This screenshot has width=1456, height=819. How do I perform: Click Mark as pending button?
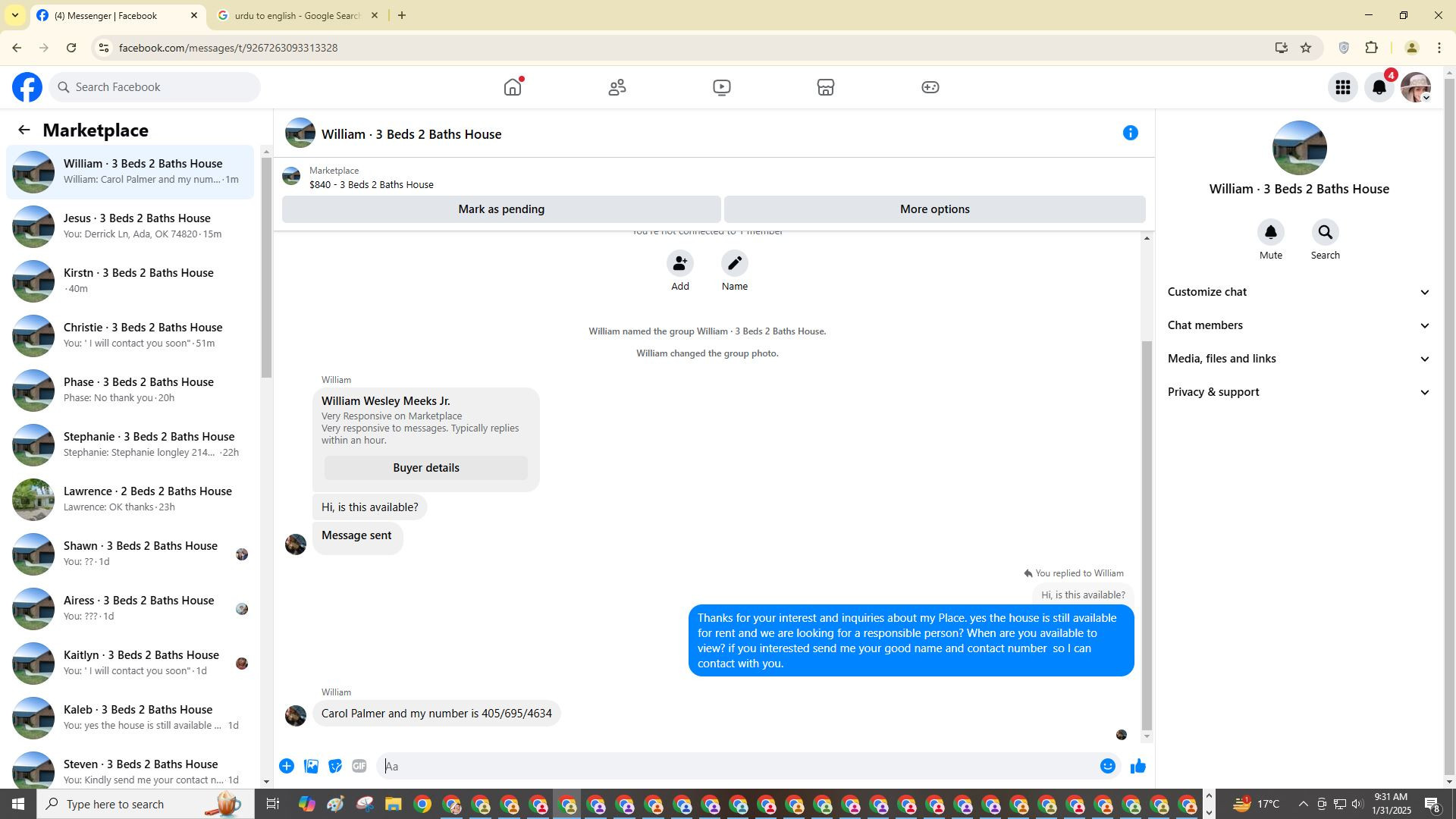tap(501, 209)
